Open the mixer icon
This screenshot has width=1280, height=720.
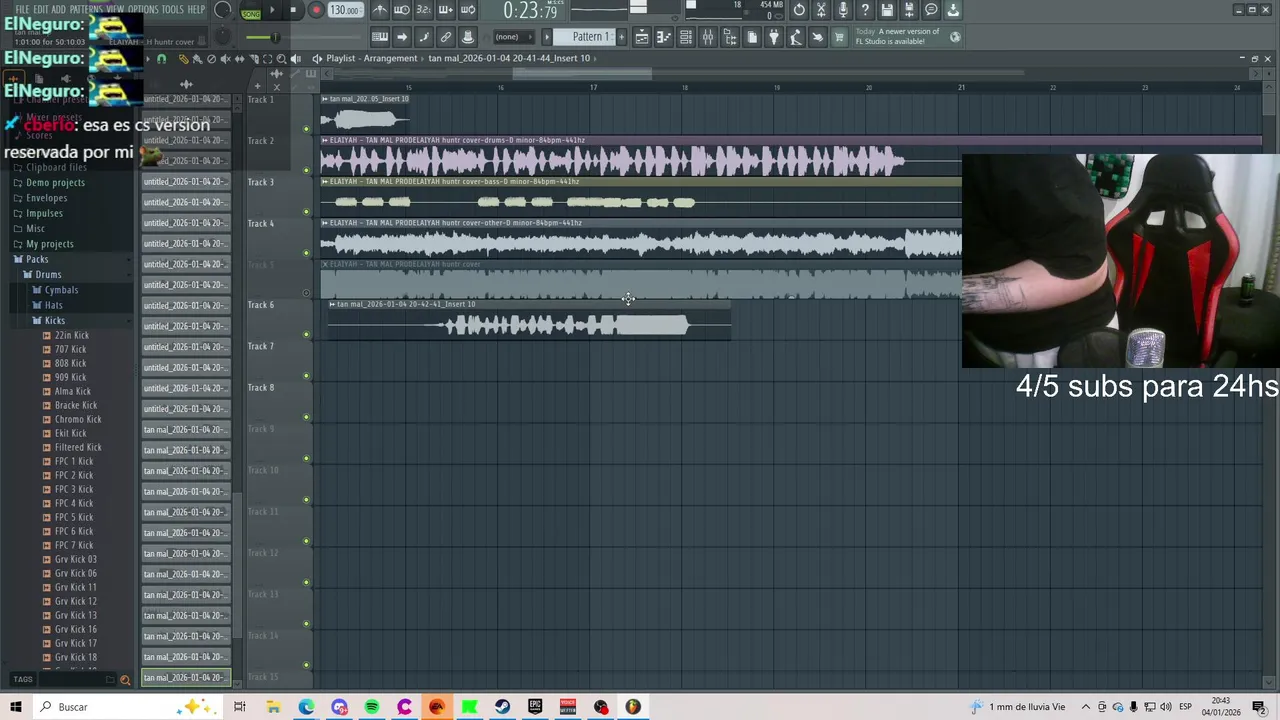pyautogui.click(x=708, y=37)
